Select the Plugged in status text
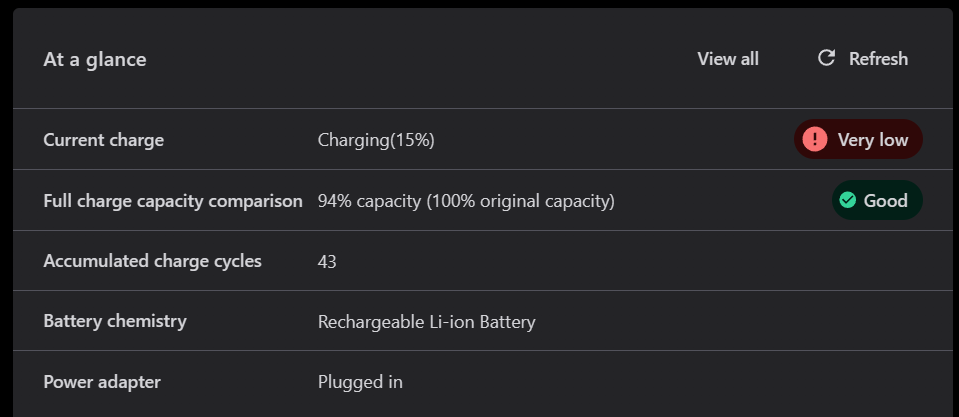The image size is (959, 417). click(x=360, y=382)
